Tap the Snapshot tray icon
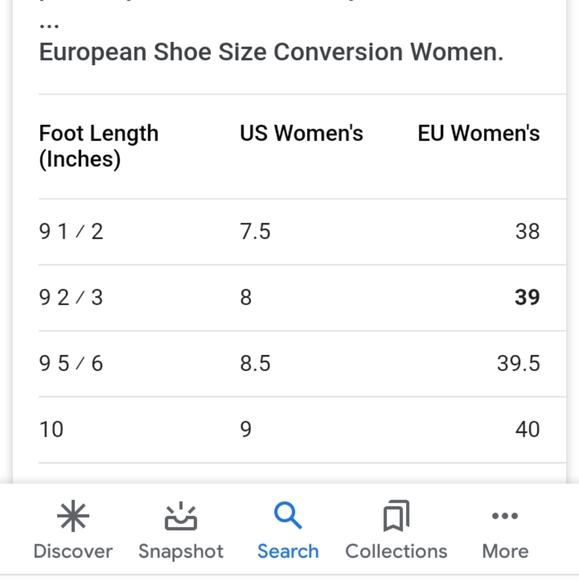 [x=181, y=516]
